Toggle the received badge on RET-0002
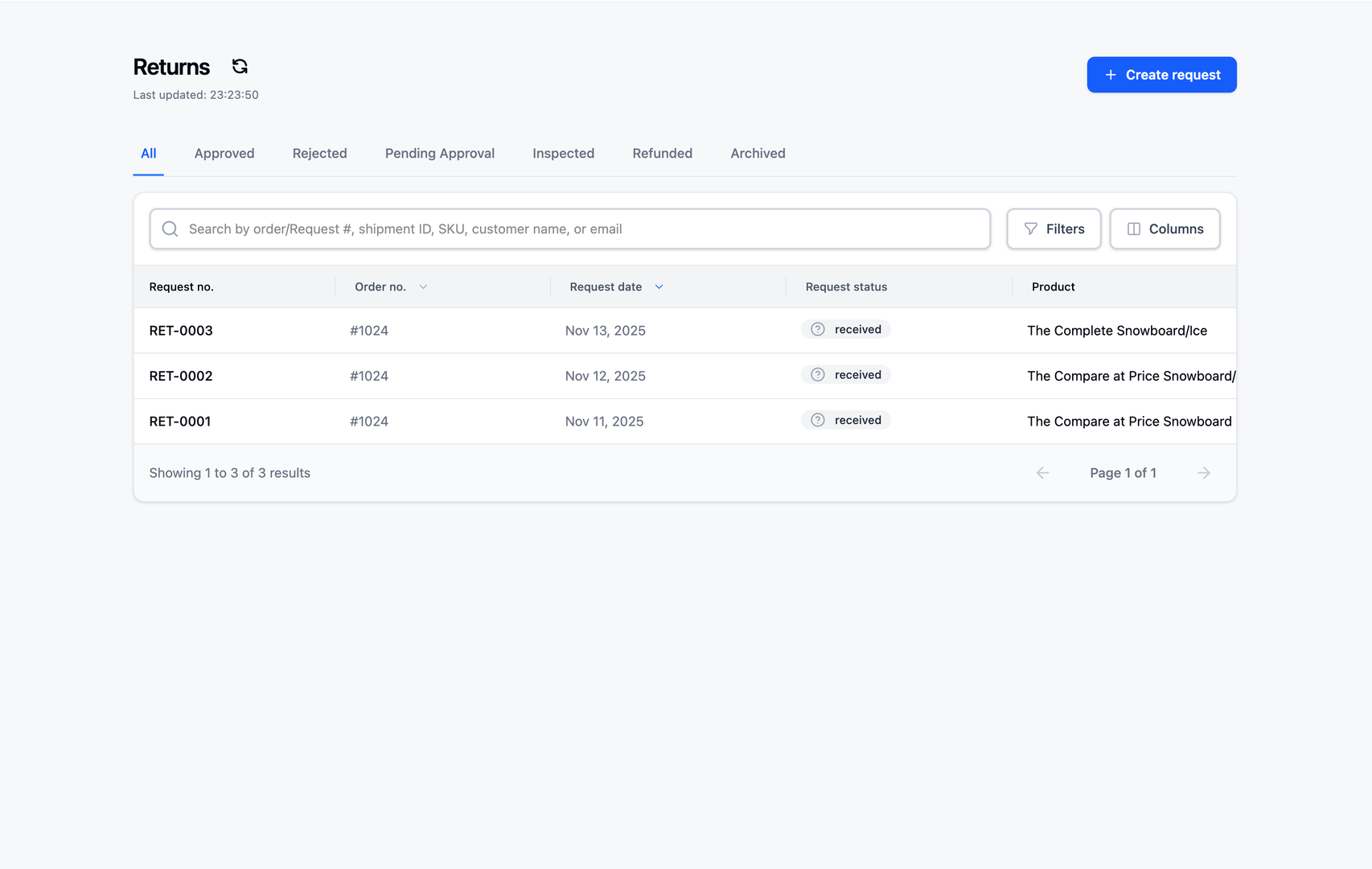The width and height of the screenshot is (1372, 869). tap(845, 374)
